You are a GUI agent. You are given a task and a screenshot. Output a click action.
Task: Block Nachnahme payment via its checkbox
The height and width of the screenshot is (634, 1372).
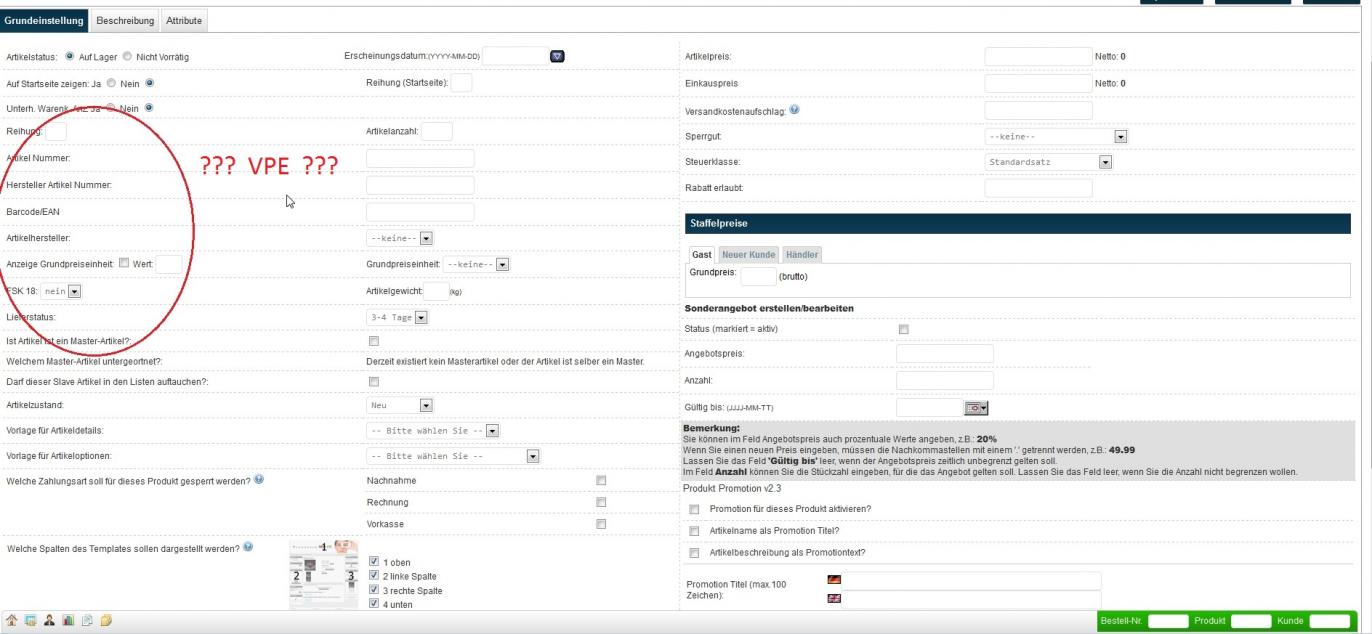(x=601, y=481)
